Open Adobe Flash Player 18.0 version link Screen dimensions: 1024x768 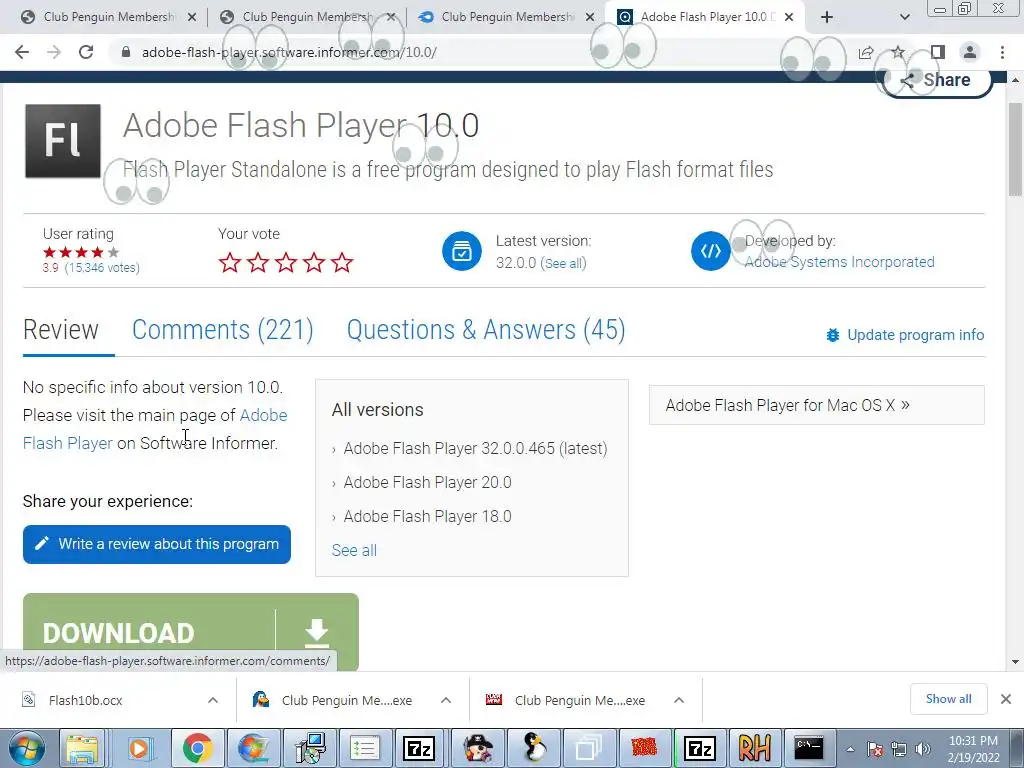(x=428, y=517)
